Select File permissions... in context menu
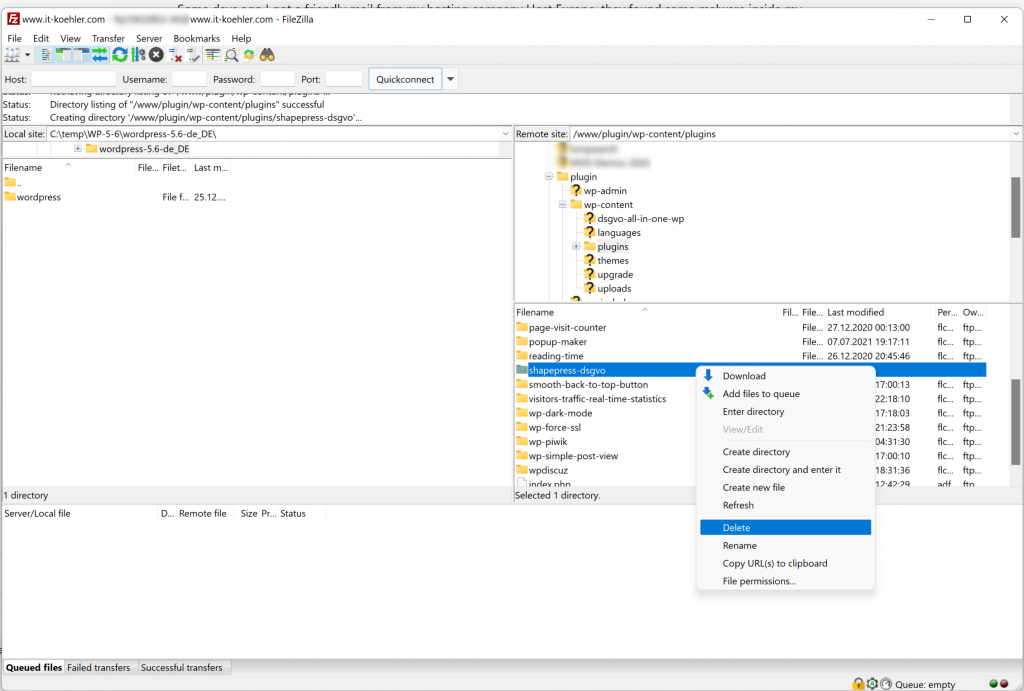The width and height of the screenshot is (1024, 691). point(785,581)
